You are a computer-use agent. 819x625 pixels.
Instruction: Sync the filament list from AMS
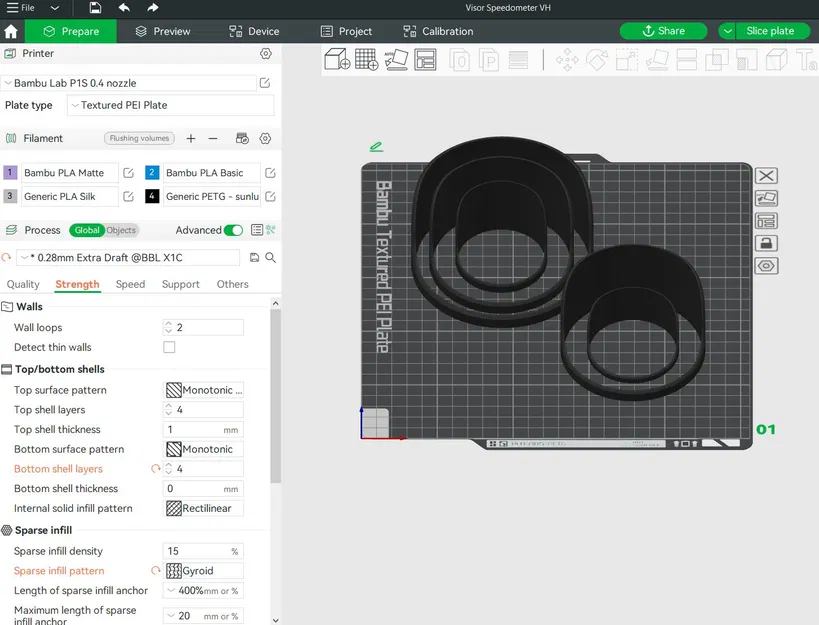pyautogui.click(x=242, y=138)
